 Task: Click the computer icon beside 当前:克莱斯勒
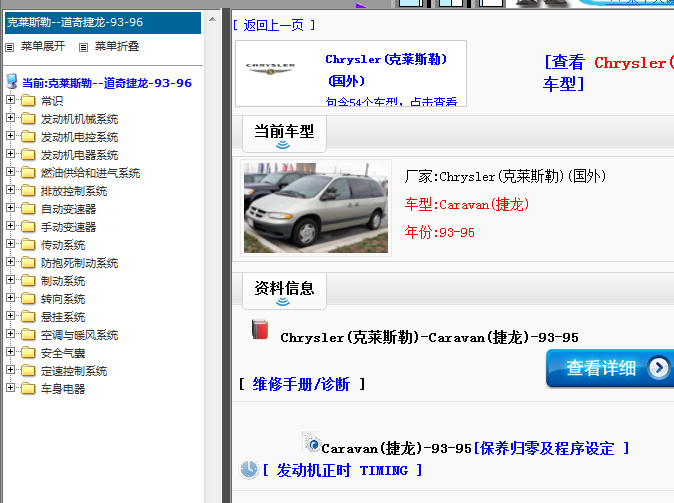12,81
